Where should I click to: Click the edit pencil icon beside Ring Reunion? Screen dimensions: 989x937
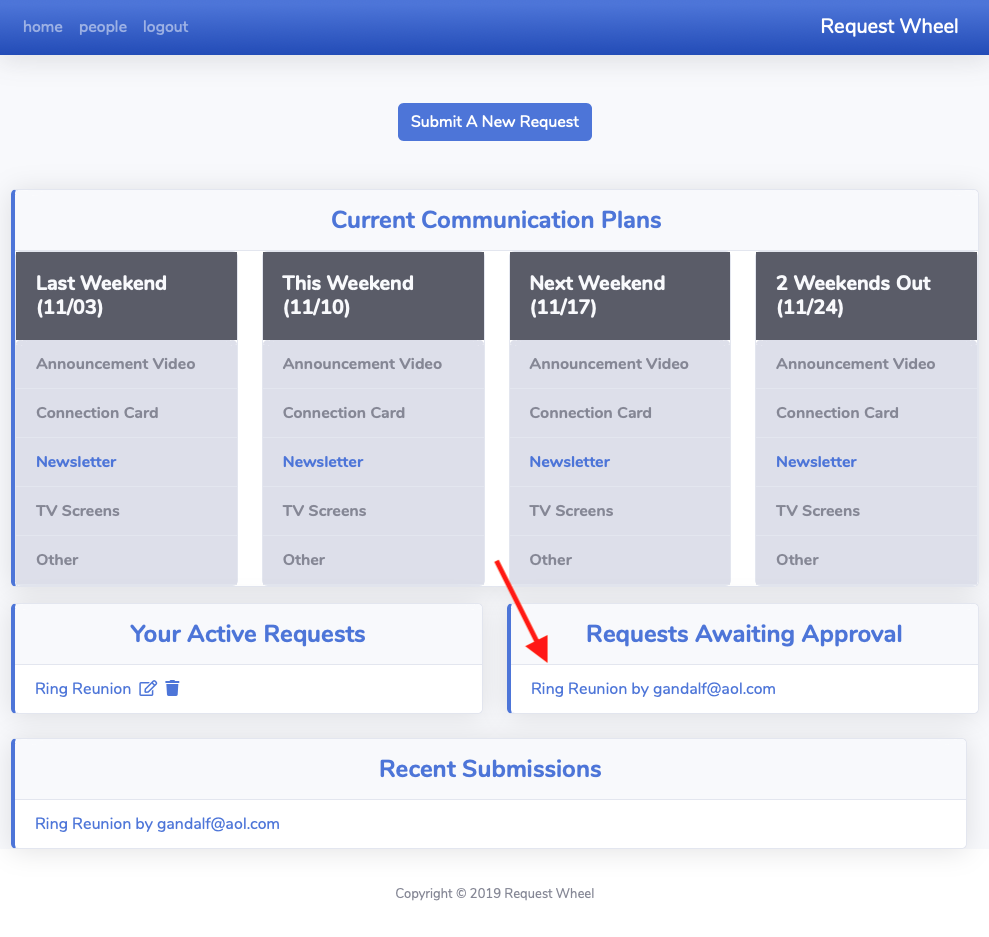(x=148, y=688)
